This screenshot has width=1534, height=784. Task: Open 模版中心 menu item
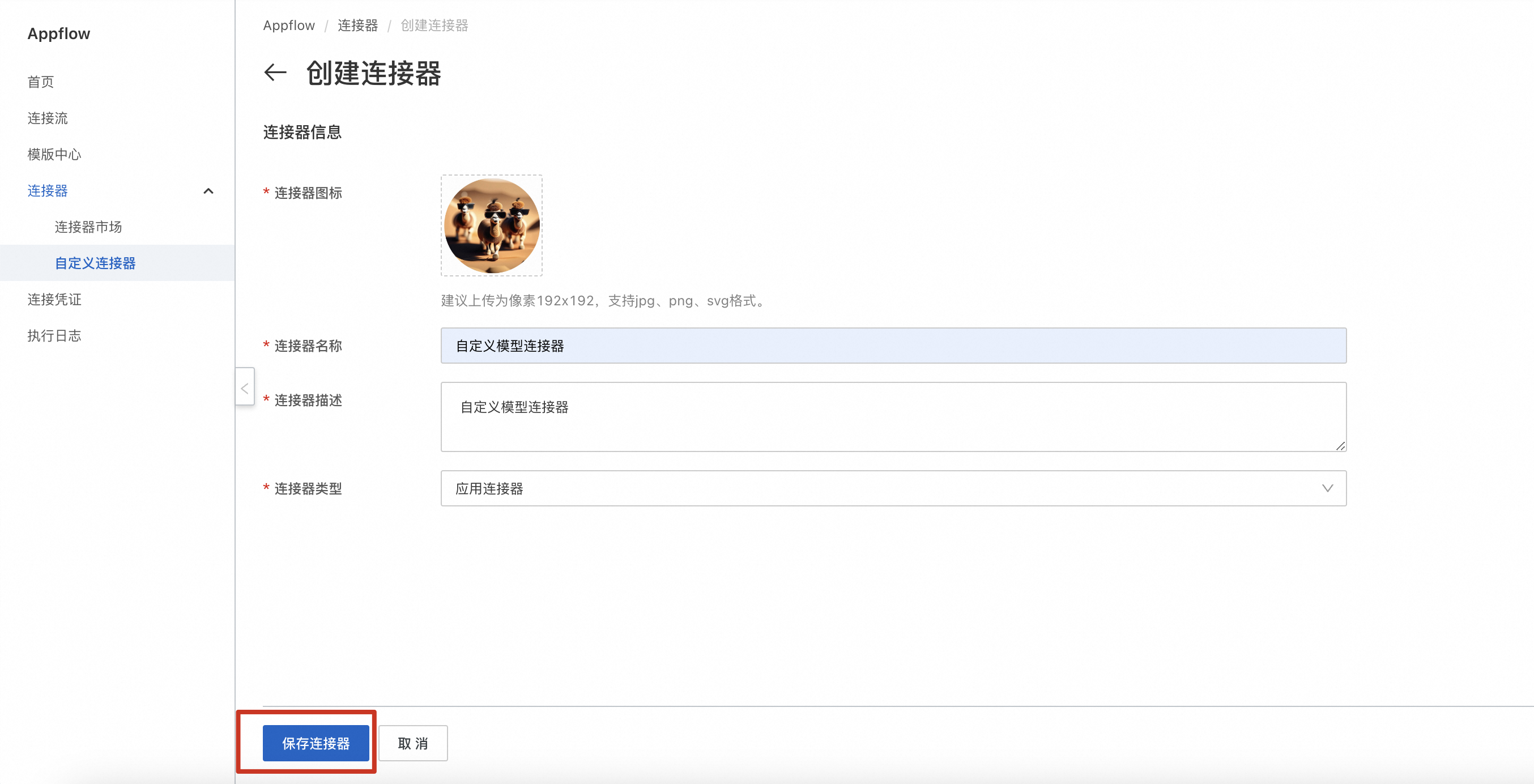pyautogui.click(x=54, y=154)
